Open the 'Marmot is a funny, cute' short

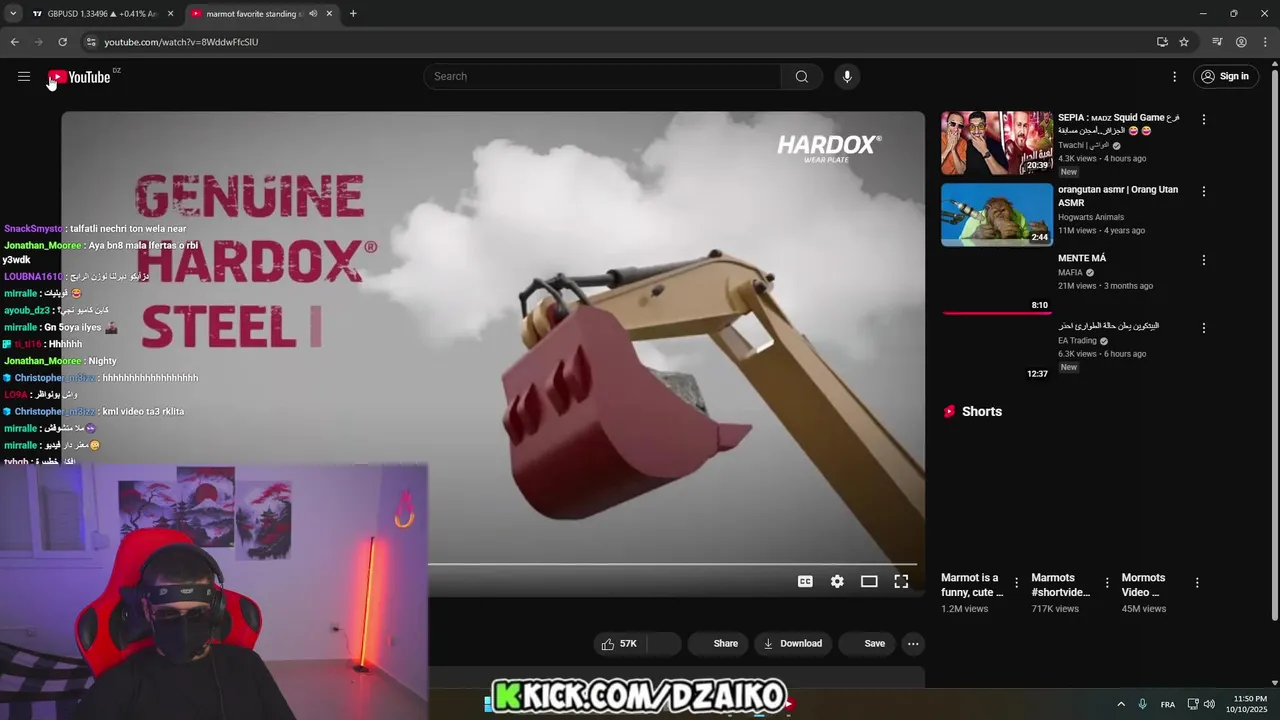point(972,585)
